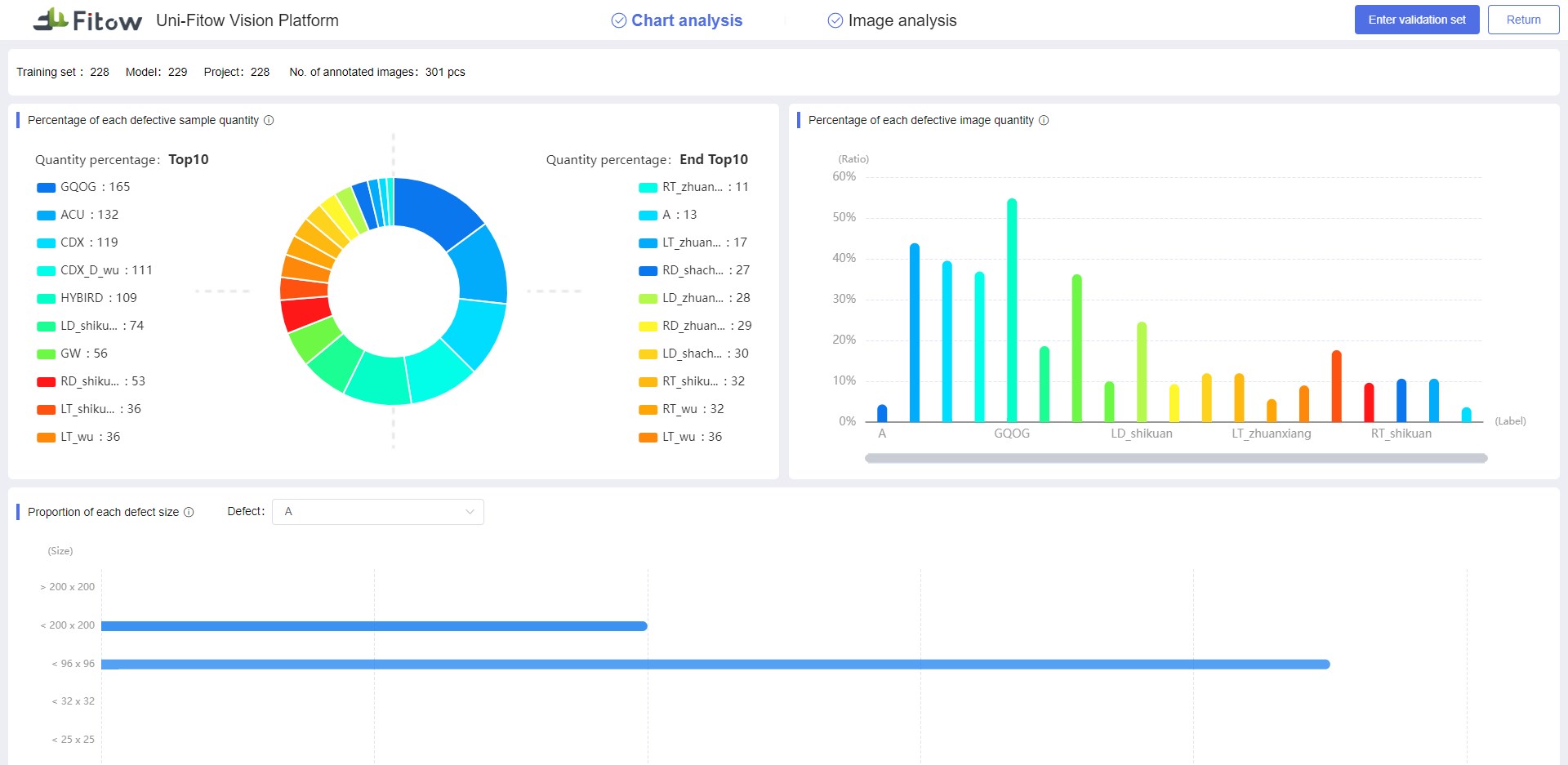Toggle the A : 13 legend swatch
Image resolution: width=1568 pixels, height=765 pixels.
[648, 216]
